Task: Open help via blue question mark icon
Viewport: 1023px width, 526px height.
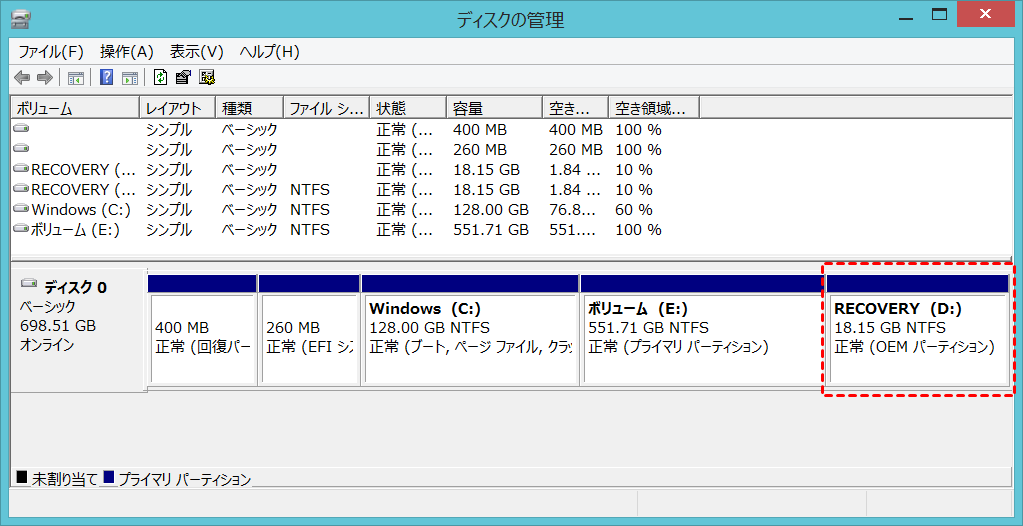Action: (x=106, y=78)
